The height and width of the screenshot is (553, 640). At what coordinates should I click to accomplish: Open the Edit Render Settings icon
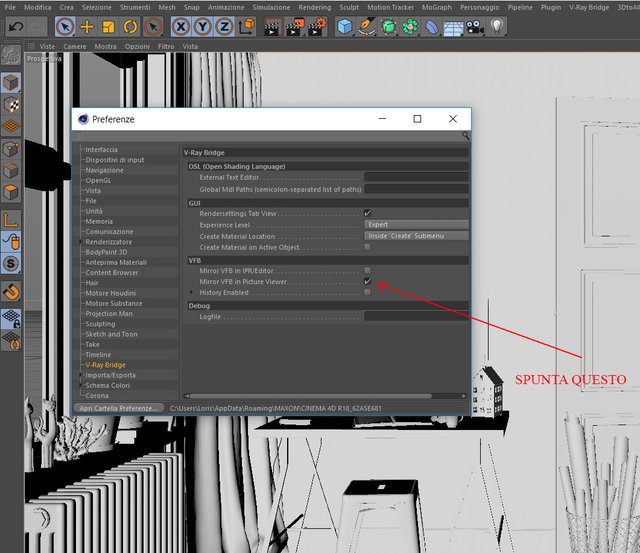(317, 27)
